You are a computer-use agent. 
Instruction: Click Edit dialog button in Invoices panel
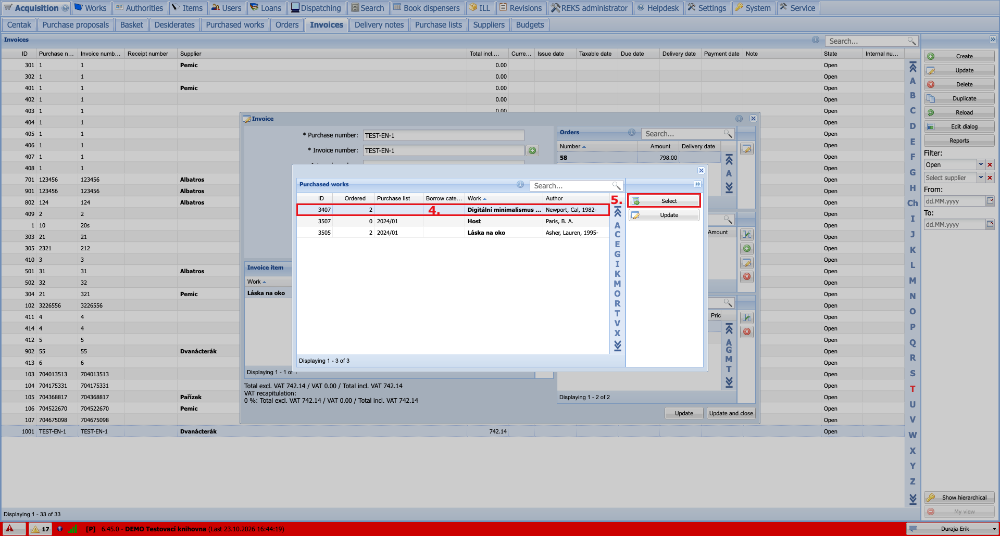pos(959,126)
